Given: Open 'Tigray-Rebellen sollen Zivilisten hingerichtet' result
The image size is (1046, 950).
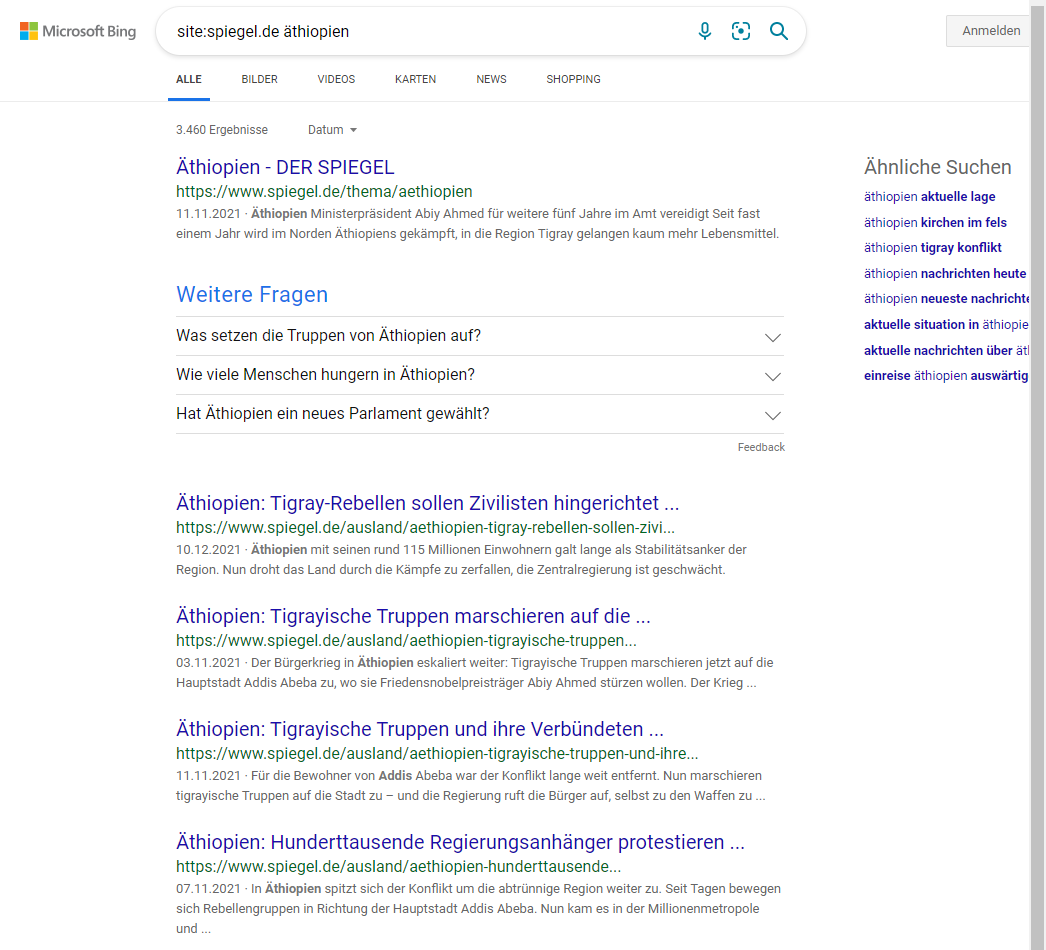Looking at the screenshot, I should (x=428, y=503).
